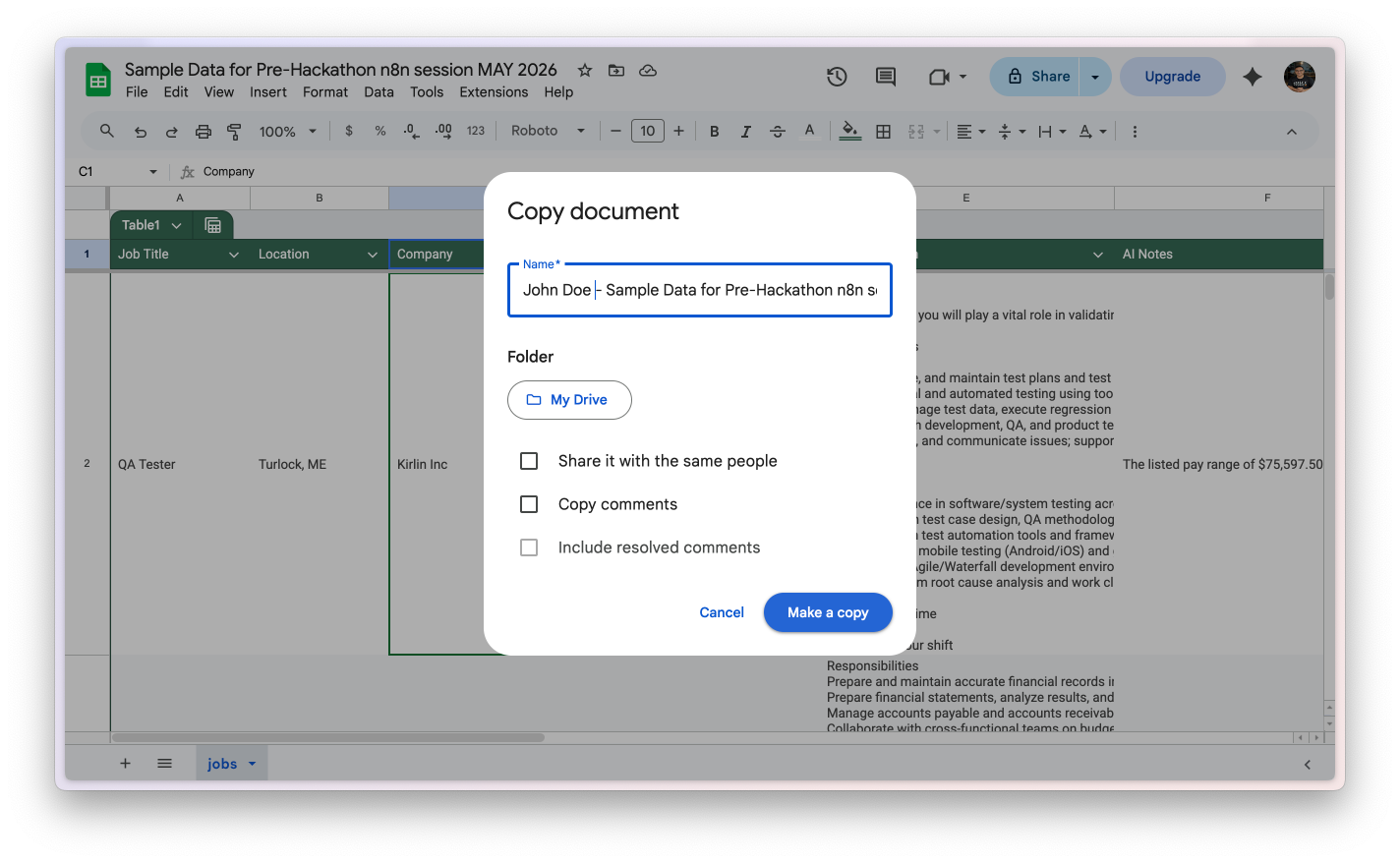Open version history clock icon
Viewport: 1400px width, 863px height.
coord(837,77)
